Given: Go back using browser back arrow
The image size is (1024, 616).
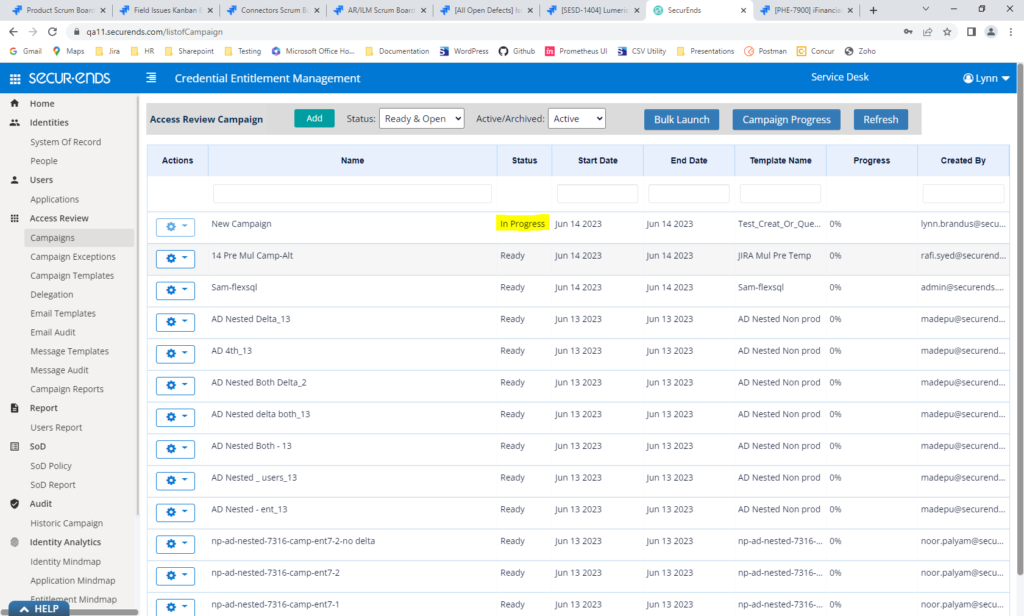Looking at the screenshot, I should click(14, 31).
